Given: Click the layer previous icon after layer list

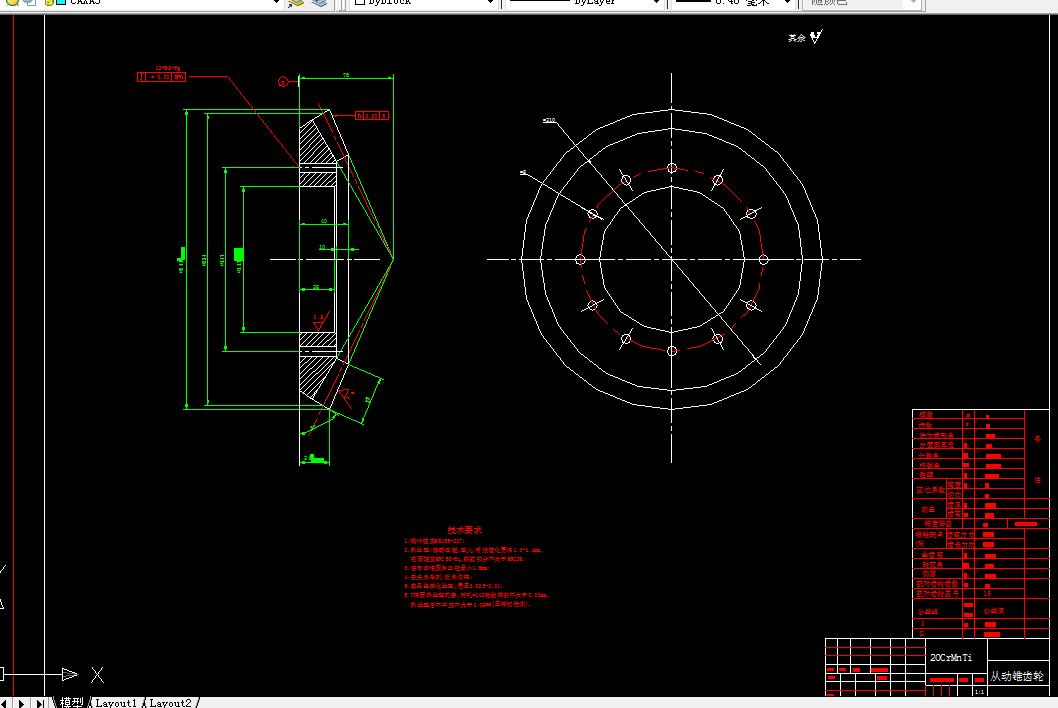Looking at the screenshot, I should point(296,3).
